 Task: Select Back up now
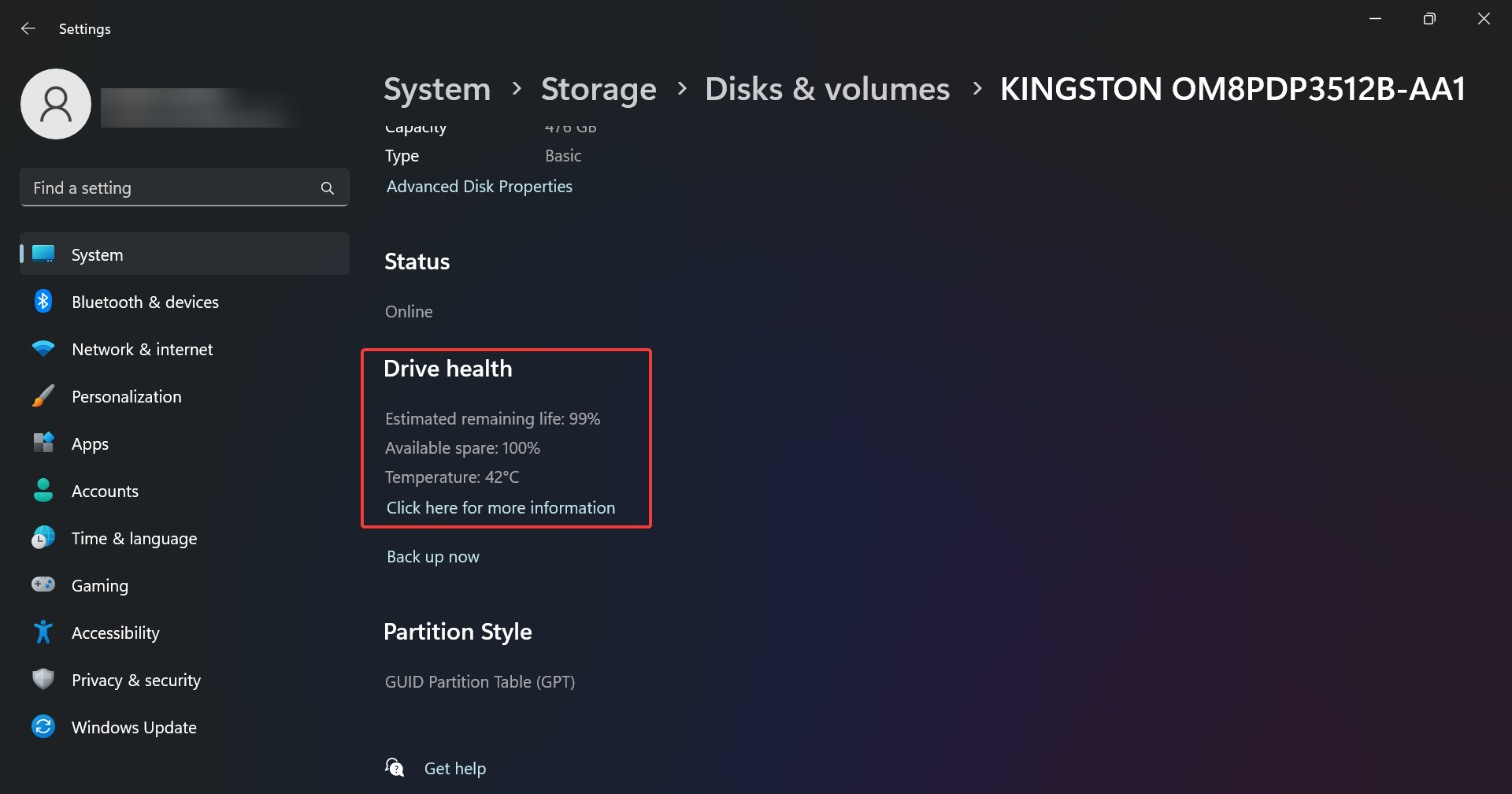[x=432, y=556]
